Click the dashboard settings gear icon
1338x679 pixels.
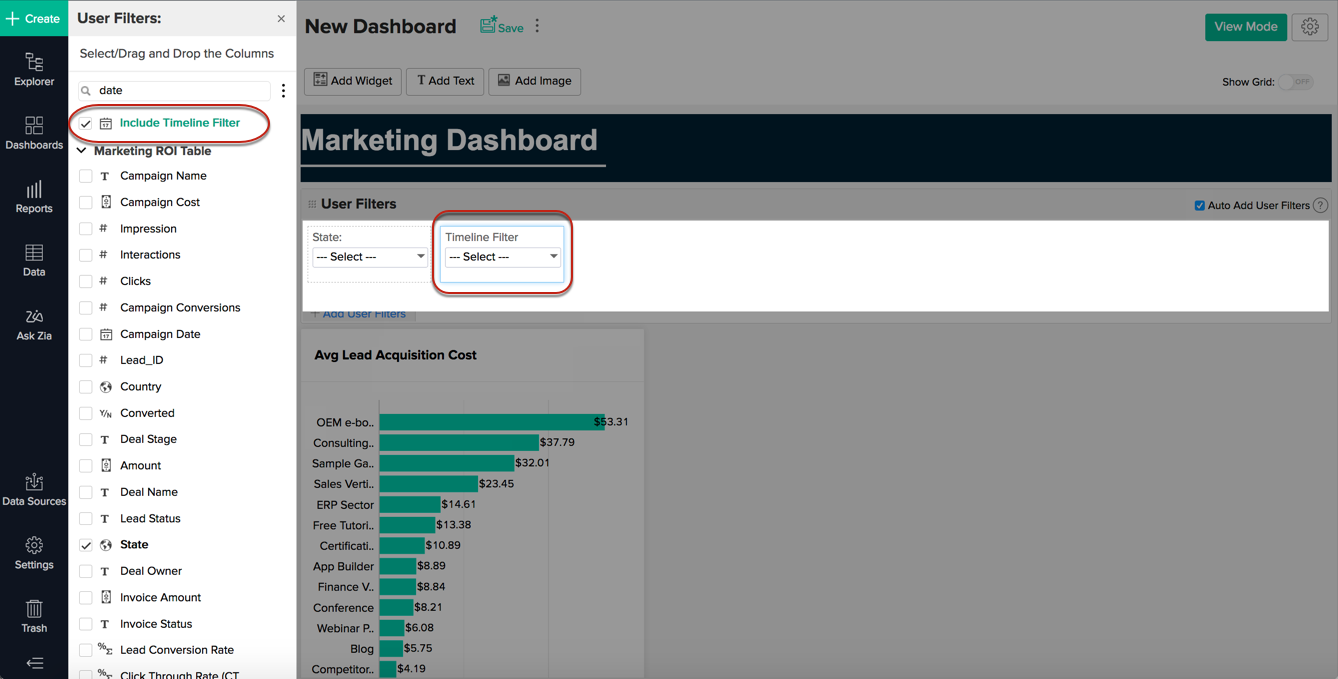pos(1309,27)
